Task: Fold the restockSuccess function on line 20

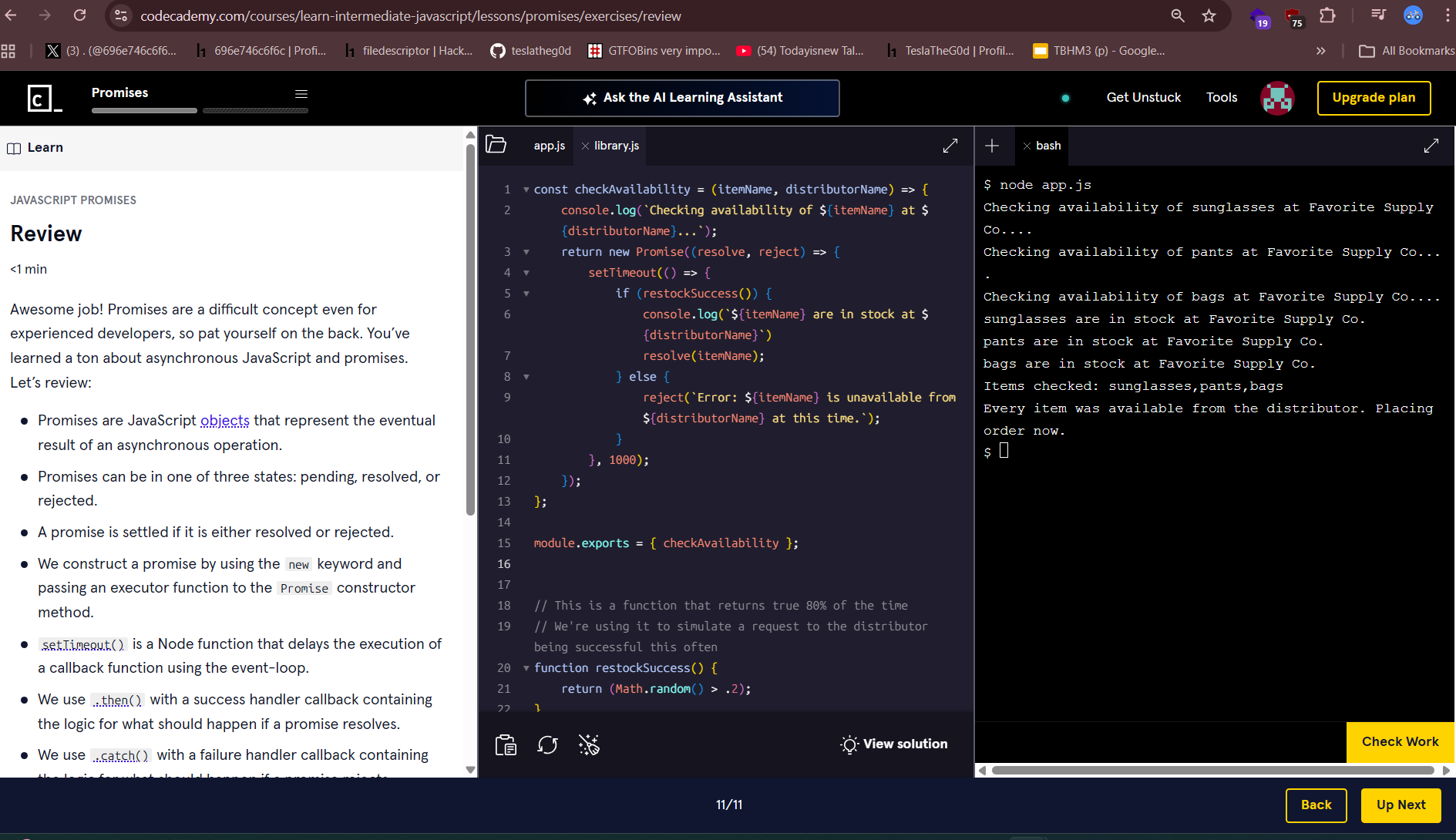Action: pos(526,668)
